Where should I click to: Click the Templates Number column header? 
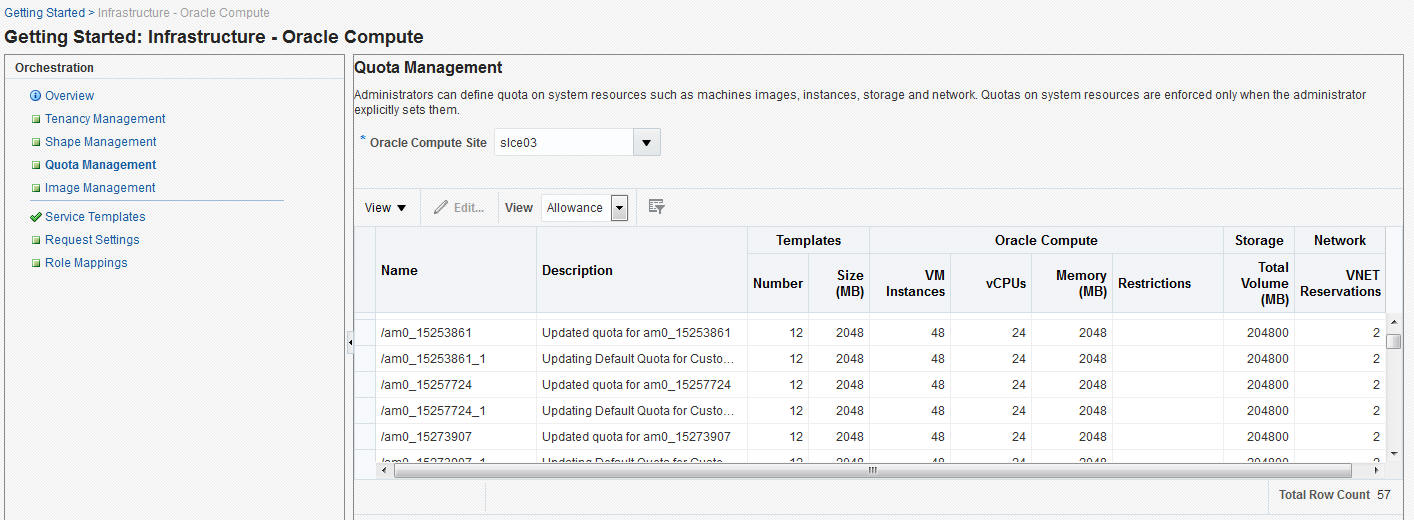pyautogui.click(x=778, y=283)
